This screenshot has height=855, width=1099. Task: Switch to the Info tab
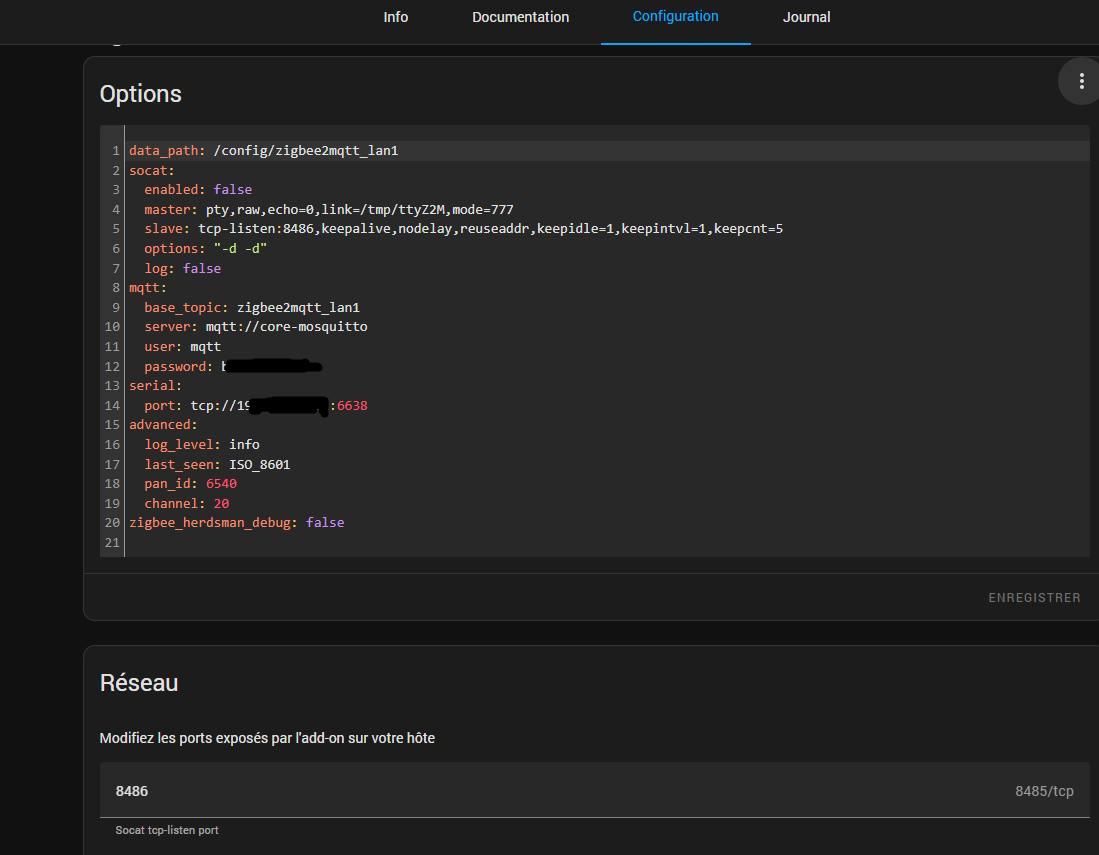(395, 17)
